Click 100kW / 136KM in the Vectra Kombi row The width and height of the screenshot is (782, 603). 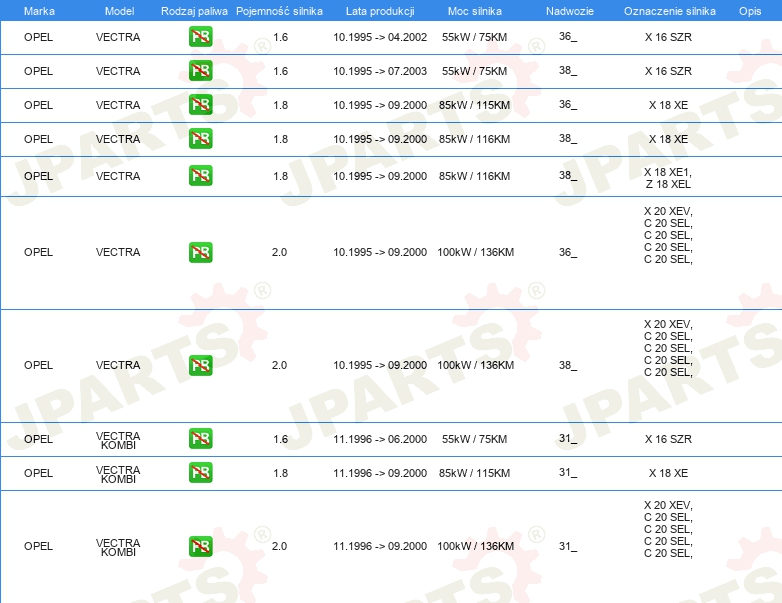(x=476, y=546)
